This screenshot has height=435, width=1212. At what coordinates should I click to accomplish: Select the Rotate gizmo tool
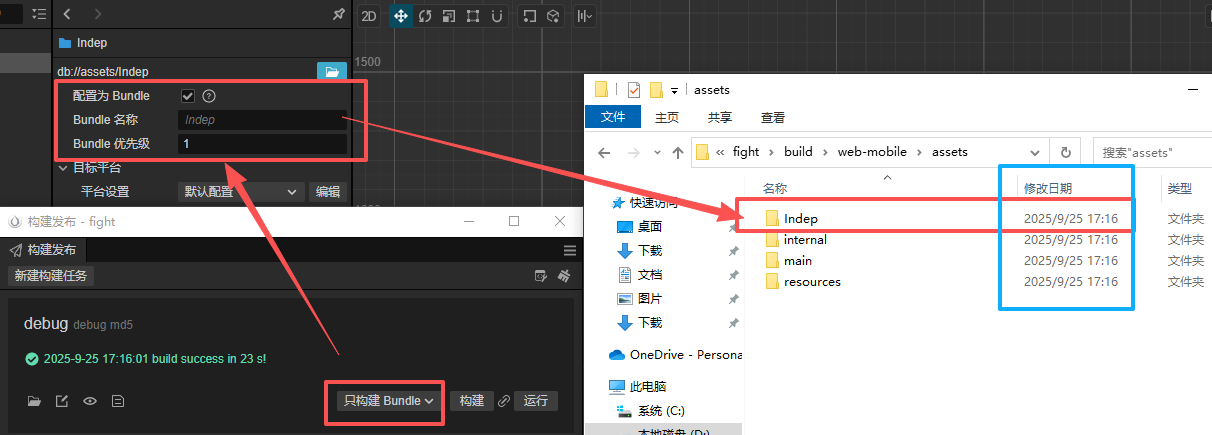click(x=425, y=15)
